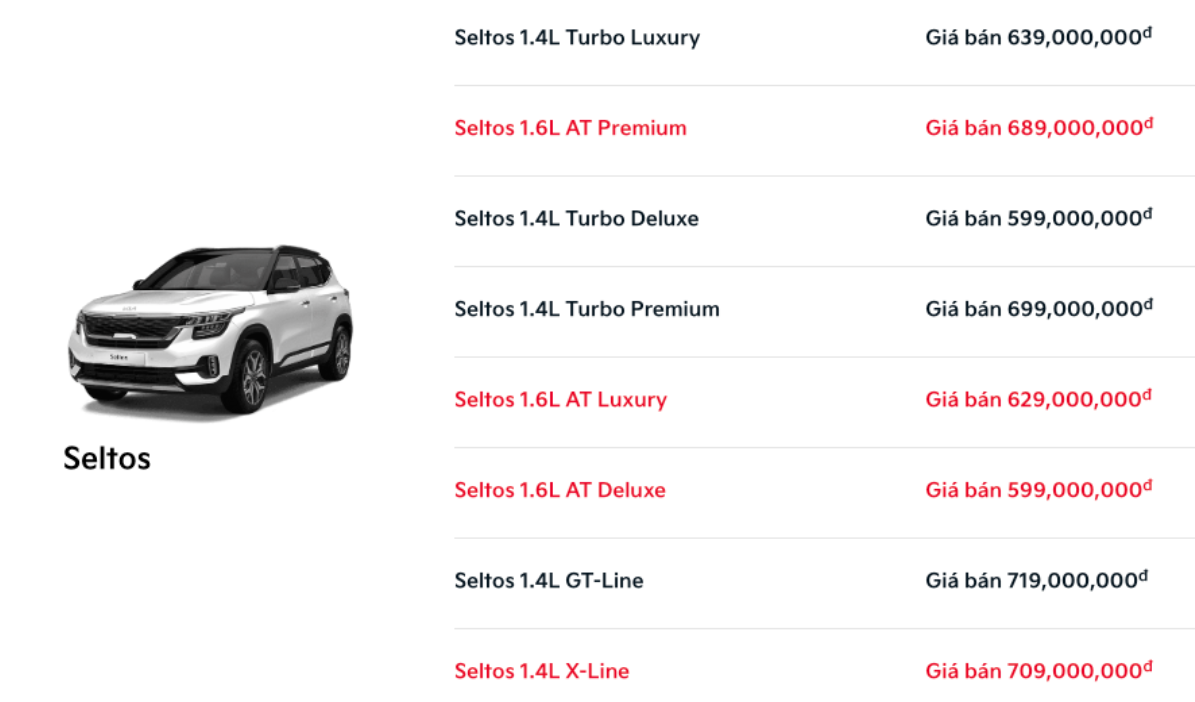Select Seltos 1.6L AT Luxury variant
The image size is (1195, 702).
(x=560, y=399)
